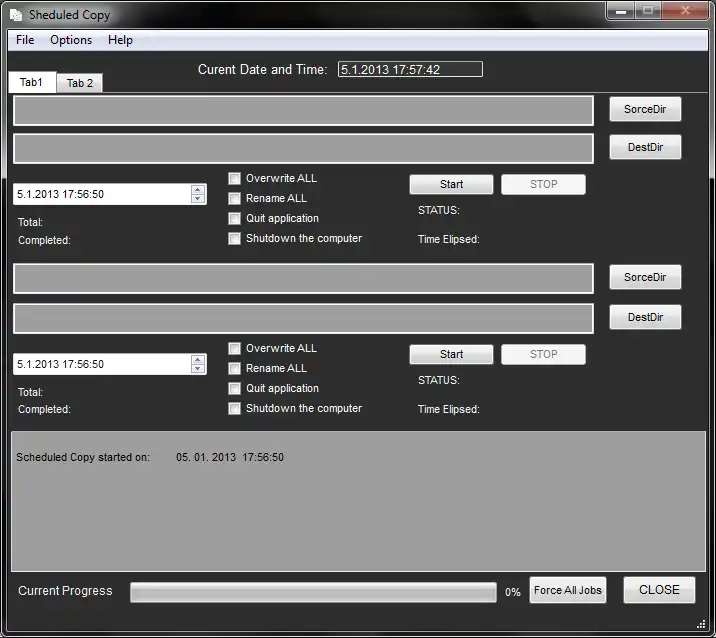Screen dimensions: 716x638
Task: Click the first job's STOP button
Action: click(543, 185)
